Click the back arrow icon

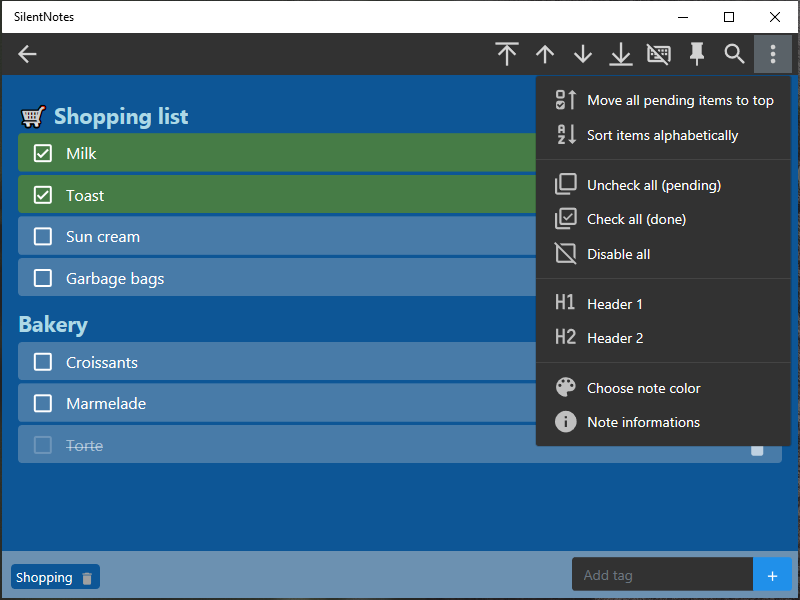coord(27,54)
